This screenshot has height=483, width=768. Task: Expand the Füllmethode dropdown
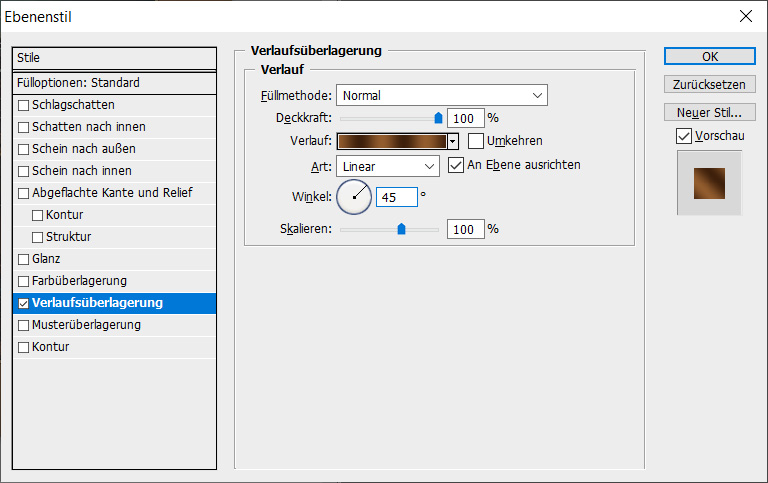click(442, 96)
